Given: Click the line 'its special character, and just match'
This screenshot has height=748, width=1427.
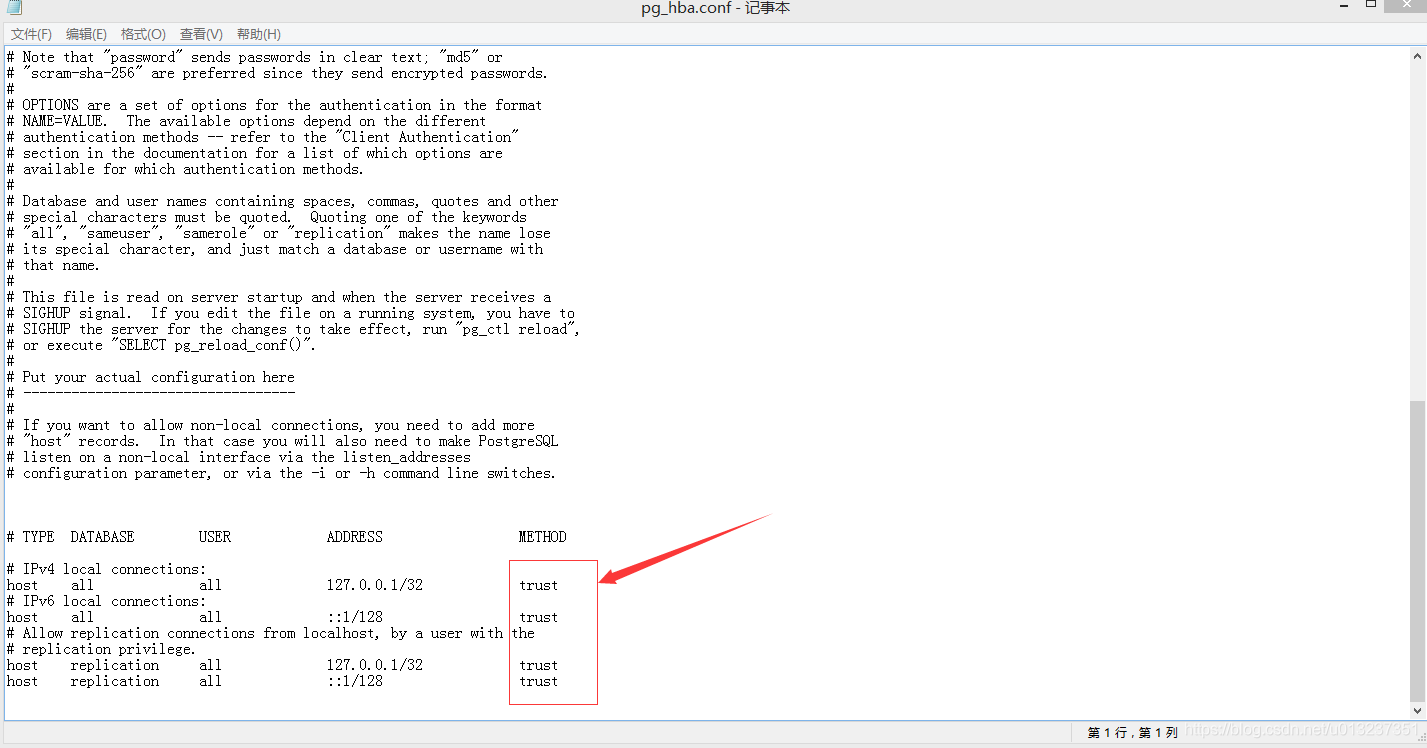Looking at the screenshot, I should 274,249.
